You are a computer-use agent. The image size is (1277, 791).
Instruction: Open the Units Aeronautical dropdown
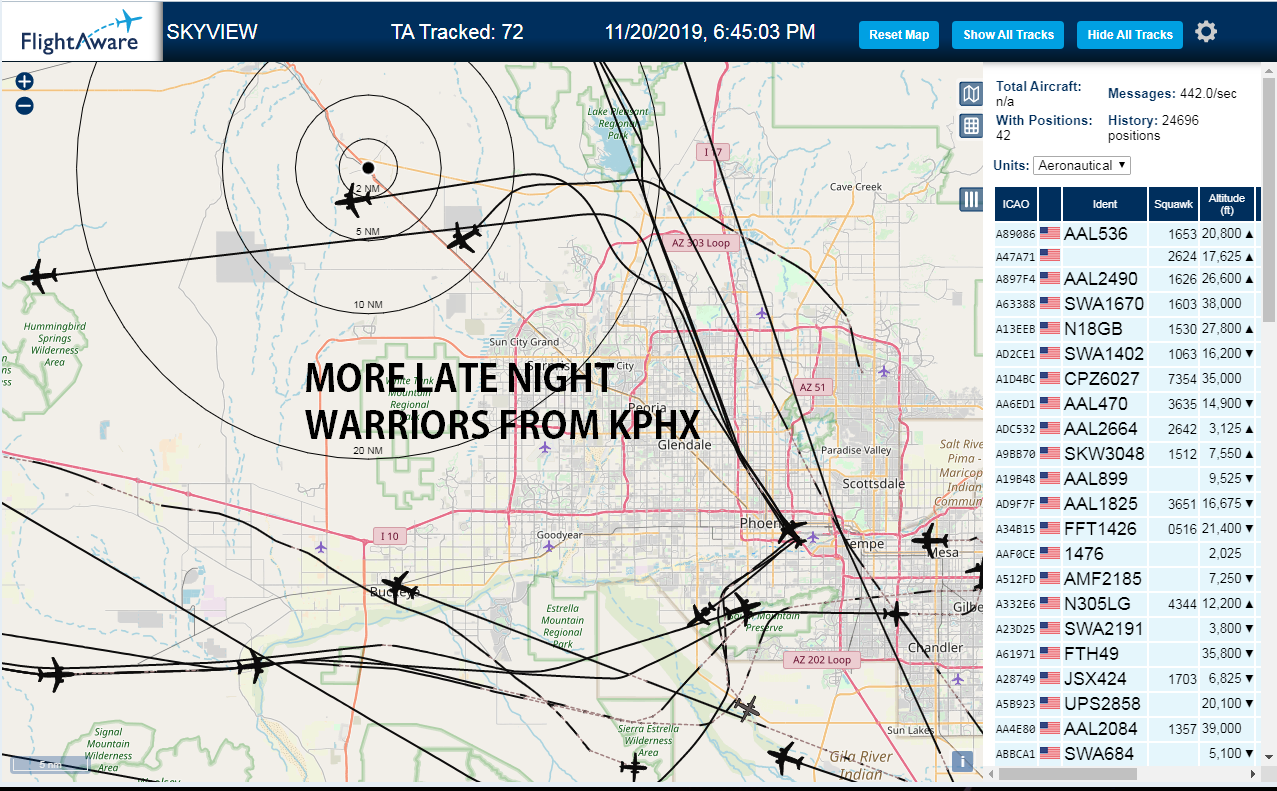click(x=1081, y=165)
